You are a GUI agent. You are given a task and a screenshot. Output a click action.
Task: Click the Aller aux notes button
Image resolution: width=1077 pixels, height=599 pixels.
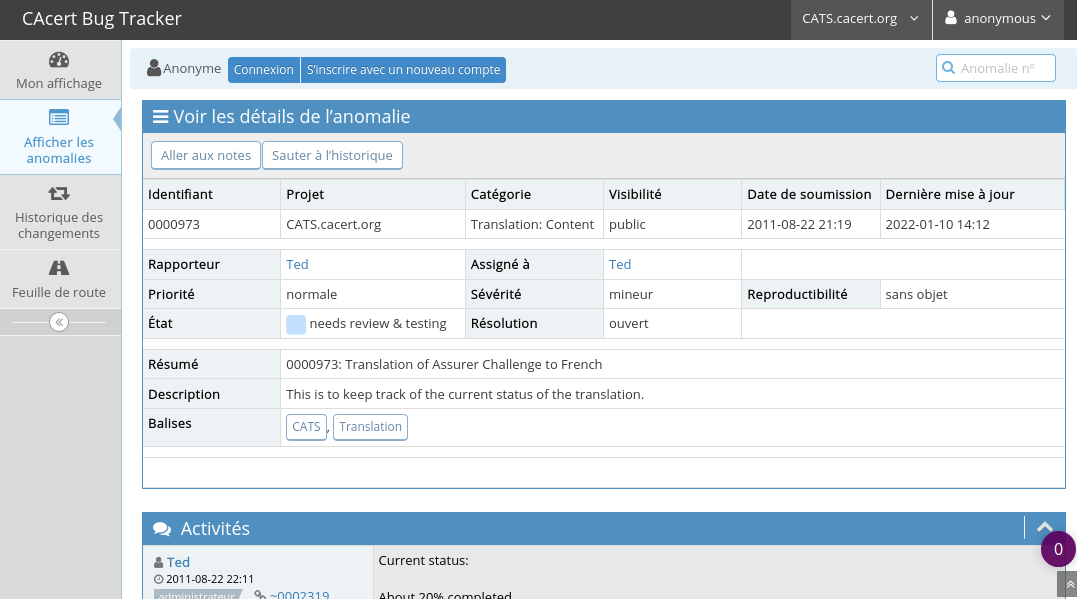click(205, 155)
